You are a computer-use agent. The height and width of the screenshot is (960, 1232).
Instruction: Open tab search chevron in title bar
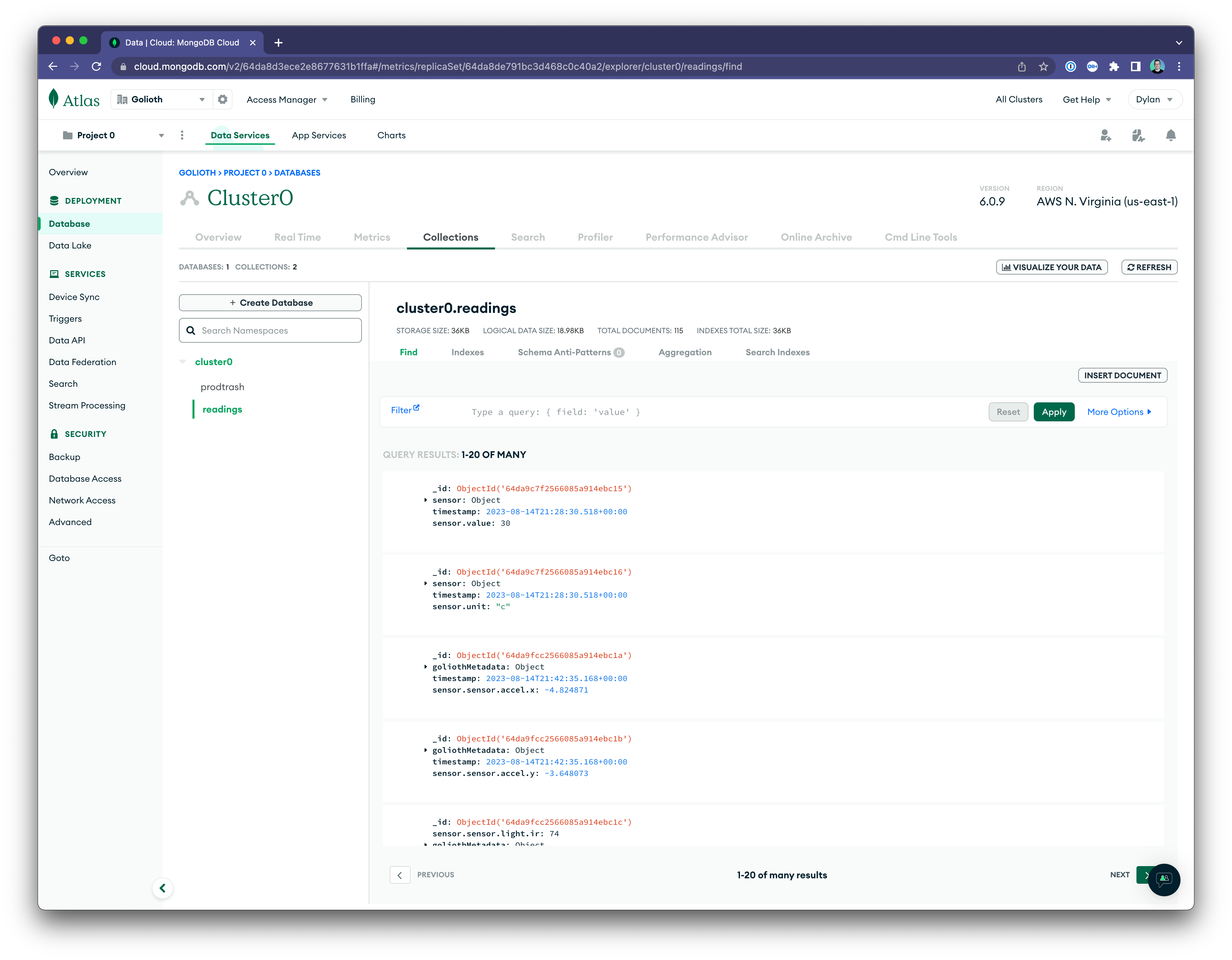pos(1178,43)
